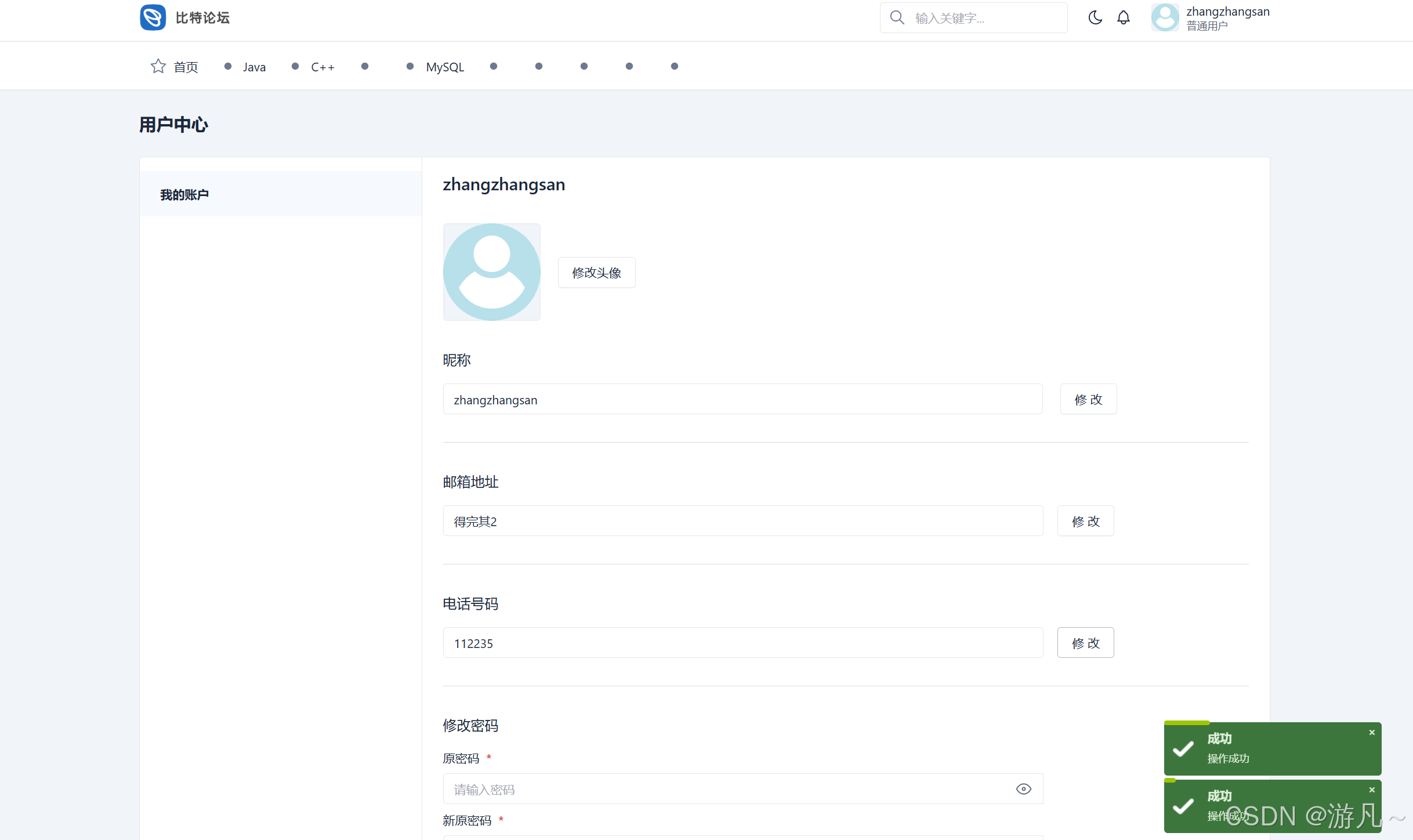The height and width of the screenshot is (840, 1413).
Task: Toggle dark mode with moon icon
Action: (x=1095, y=18)
